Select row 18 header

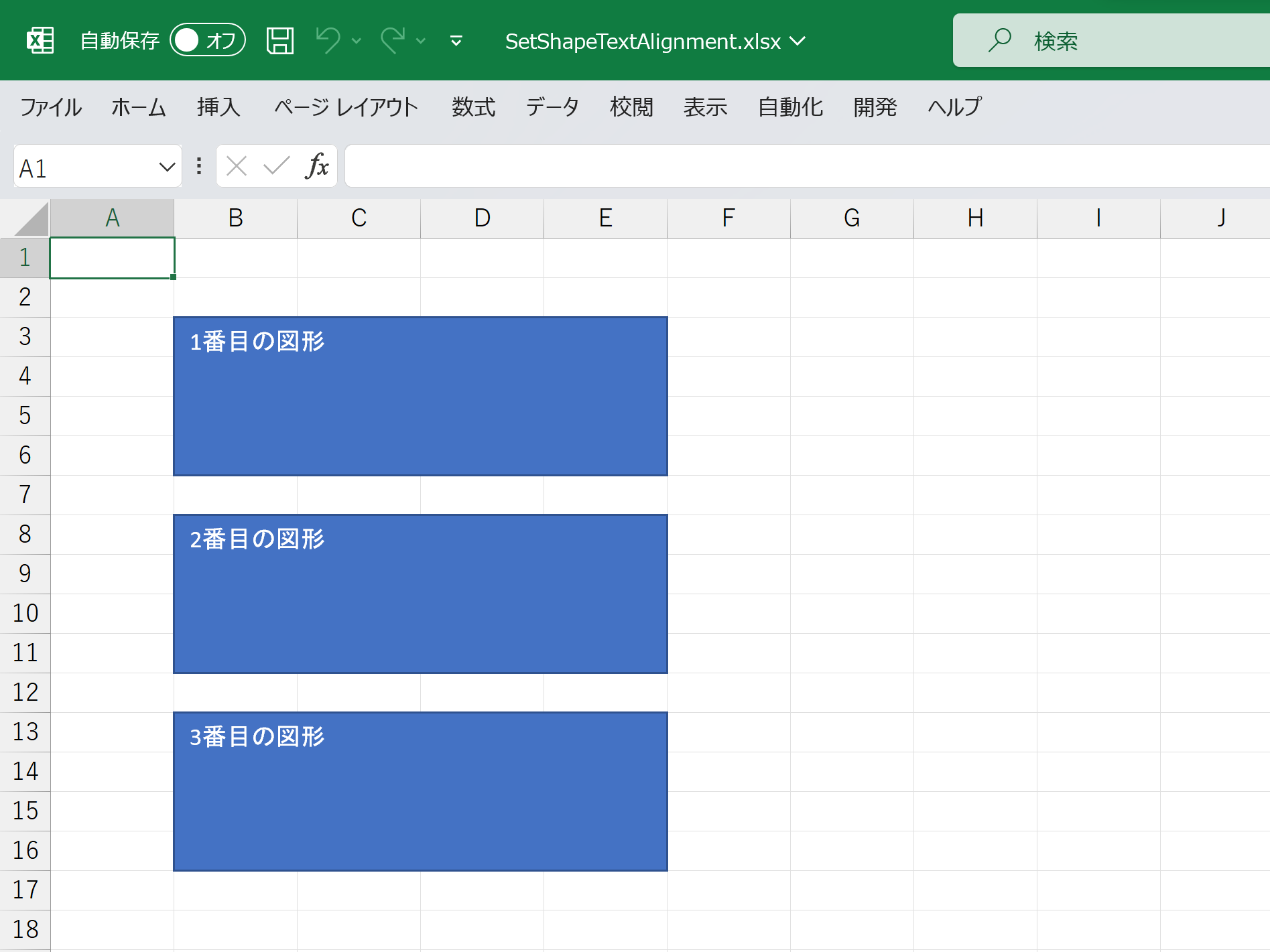tap(25, 930)
